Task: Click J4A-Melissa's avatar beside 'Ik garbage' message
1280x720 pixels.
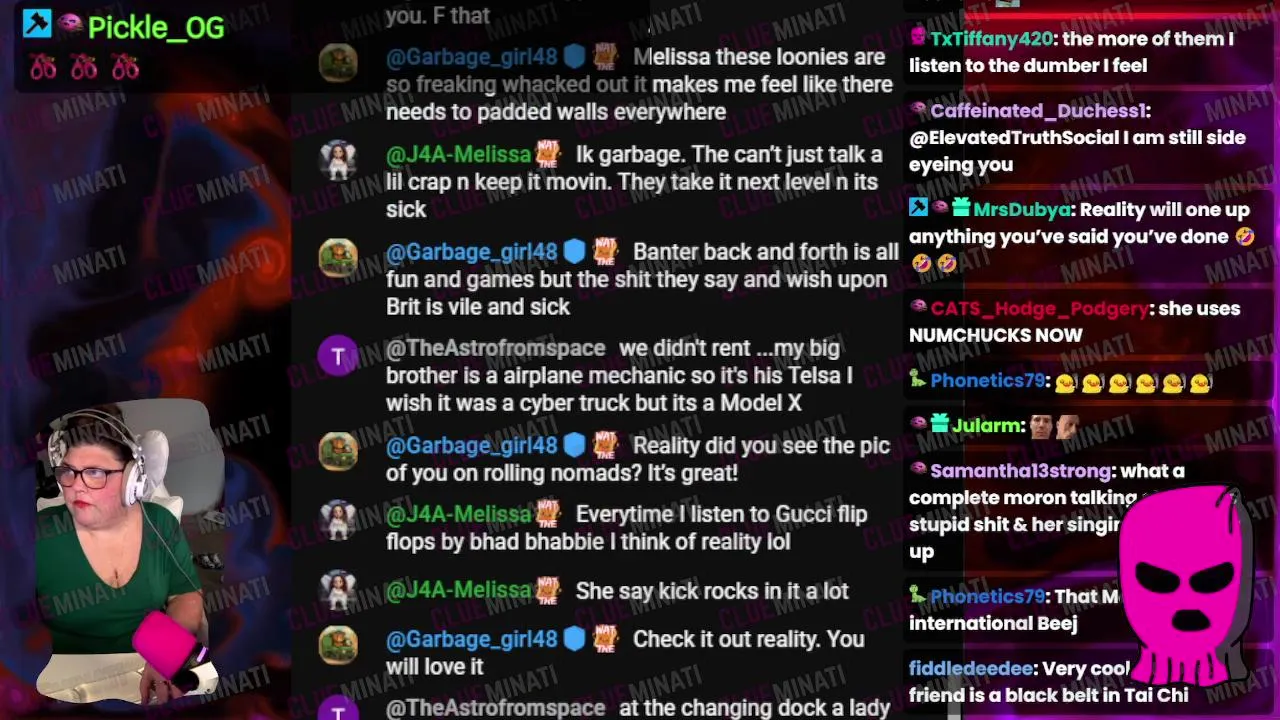Action: click(x=338, y=161)
